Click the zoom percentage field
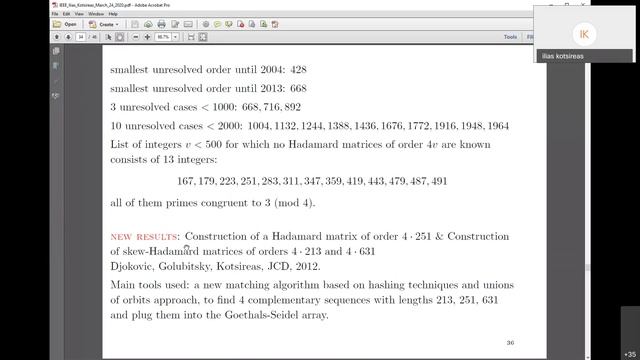The image size is (640, 360). 163,37
